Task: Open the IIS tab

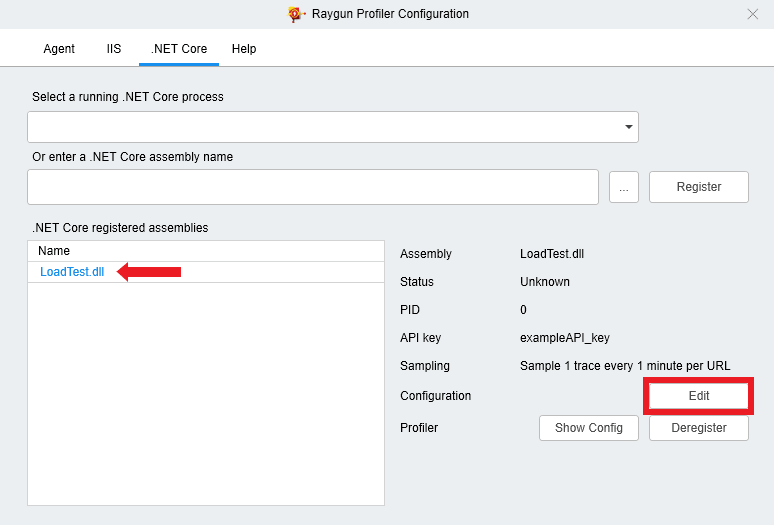Action: [x=114, y=48]
